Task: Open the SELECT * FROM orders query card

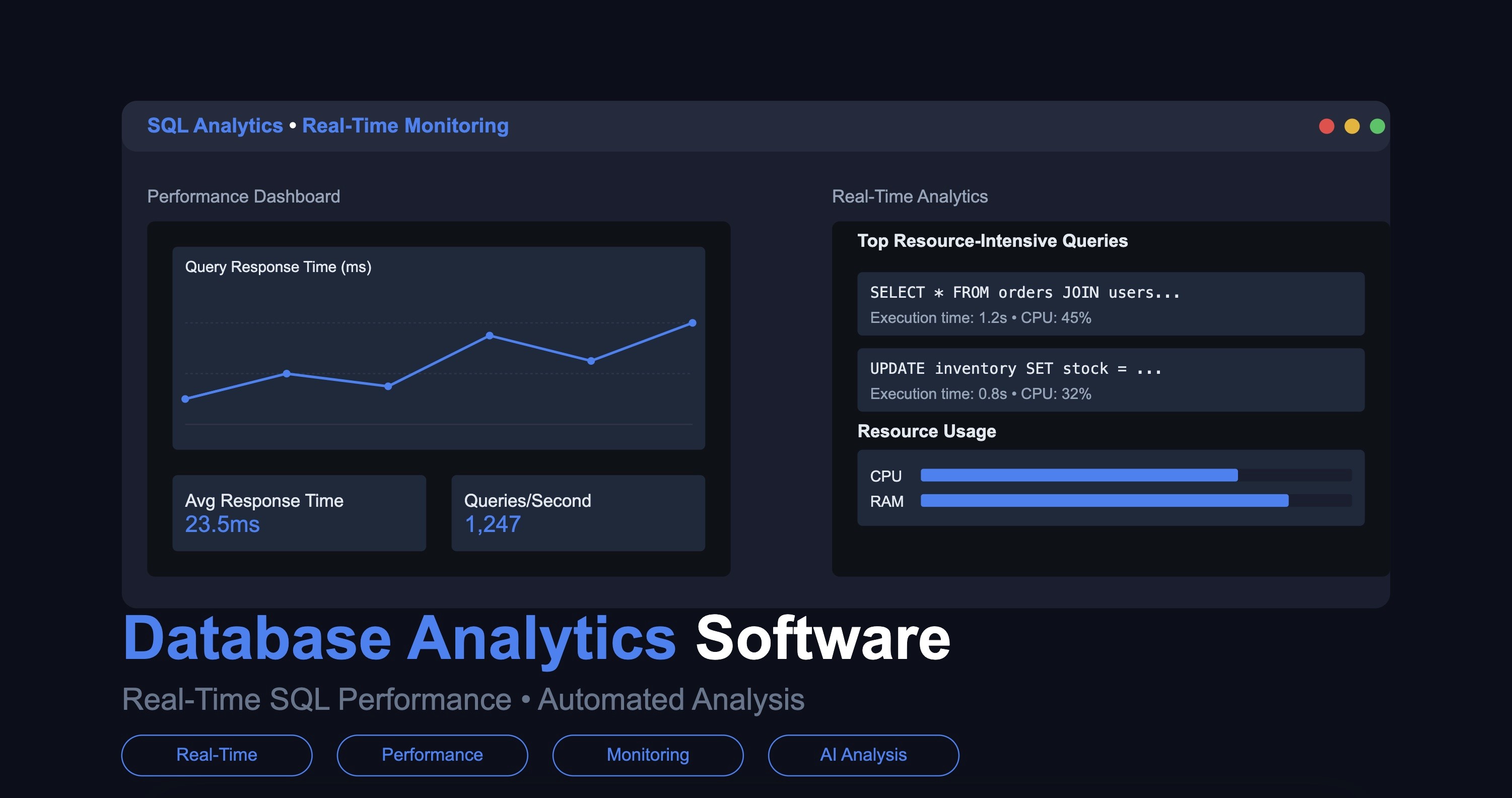Action: pyautogui.click(x=1111, y=304)
